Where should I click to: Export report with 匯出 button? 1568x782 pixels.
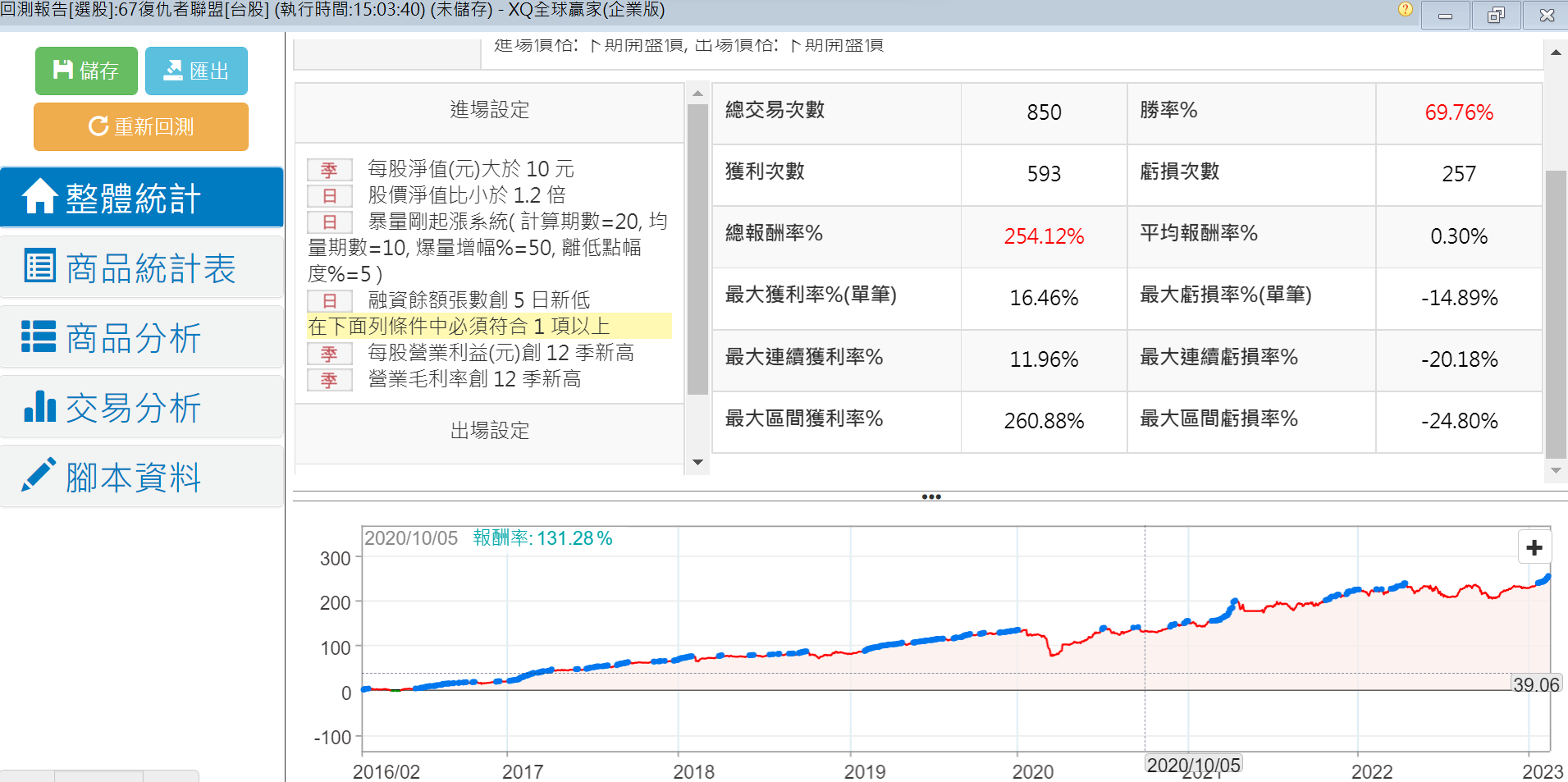click(196, 71)
